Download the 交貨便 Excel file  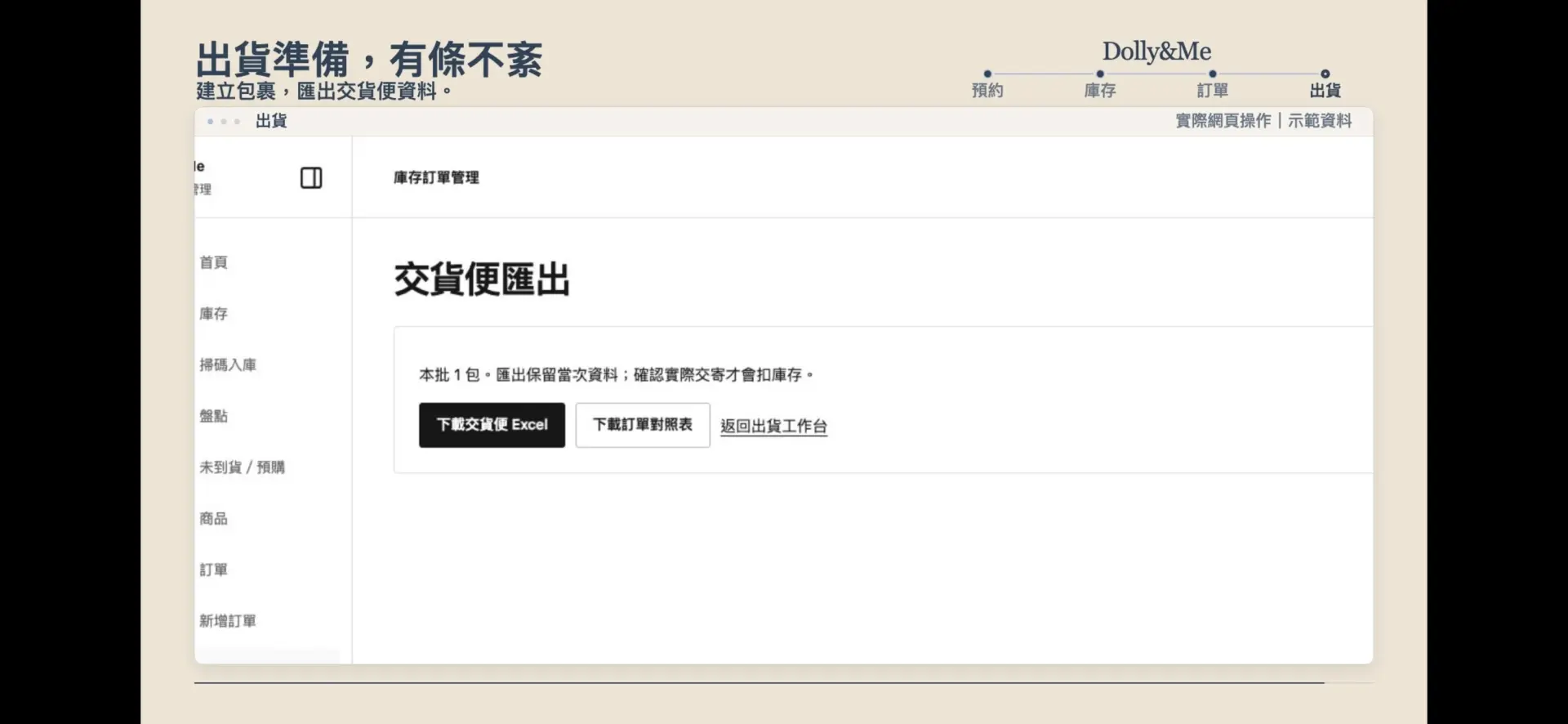coord(492,425)
